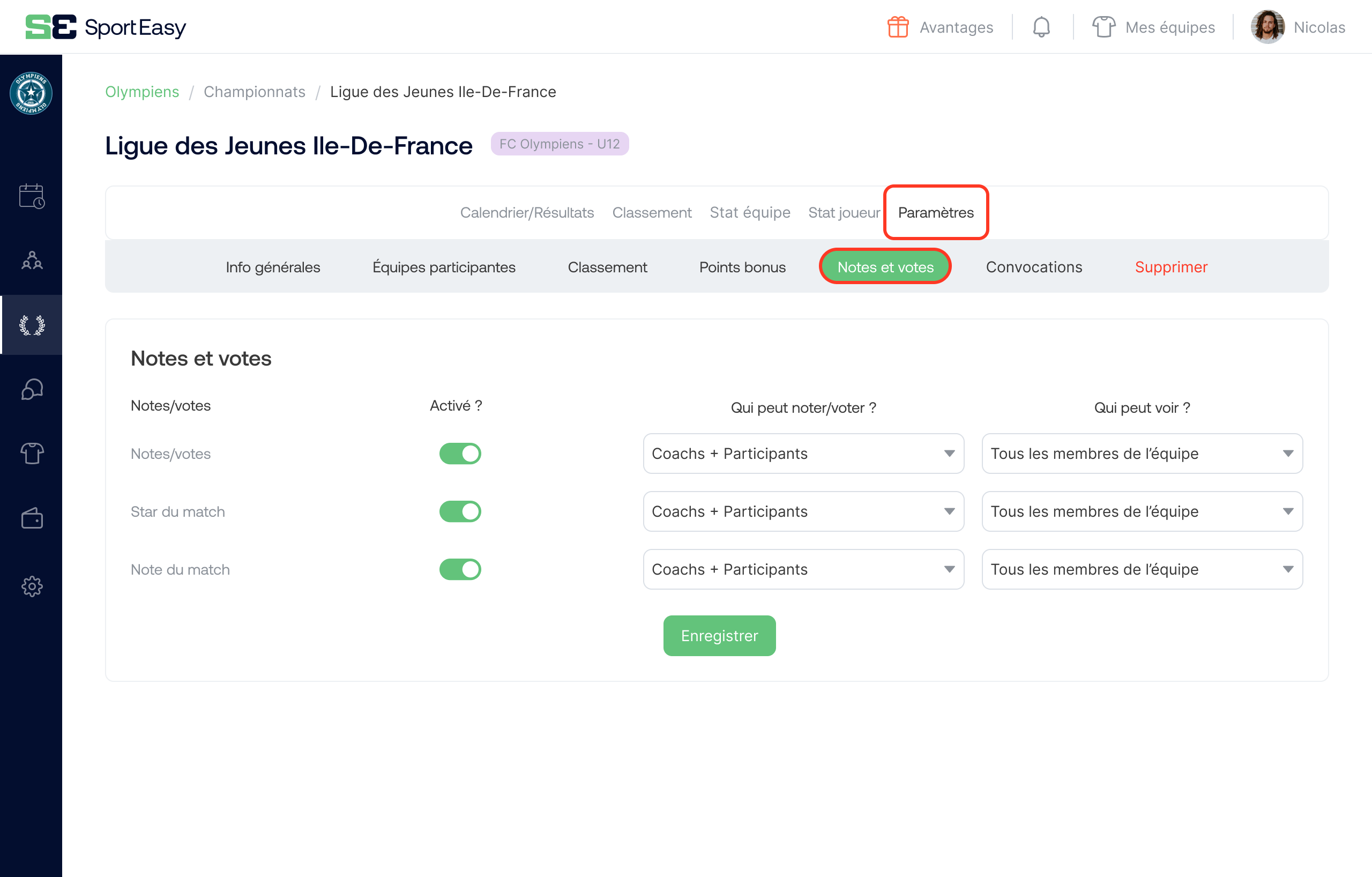Image resolution: width=1372 pixels, height=877 pixels.
Task: Expand Notes/votes who-can-vote dropdown
Action: tap(803, 454)
